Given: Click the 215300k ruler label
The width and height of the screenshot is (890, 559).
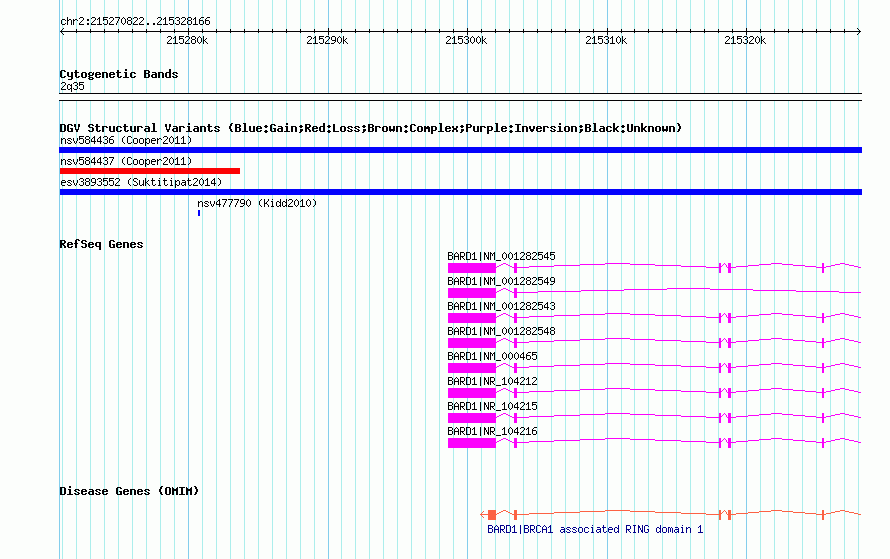Looking at the screenshot, I should click(x=466, y=40).
